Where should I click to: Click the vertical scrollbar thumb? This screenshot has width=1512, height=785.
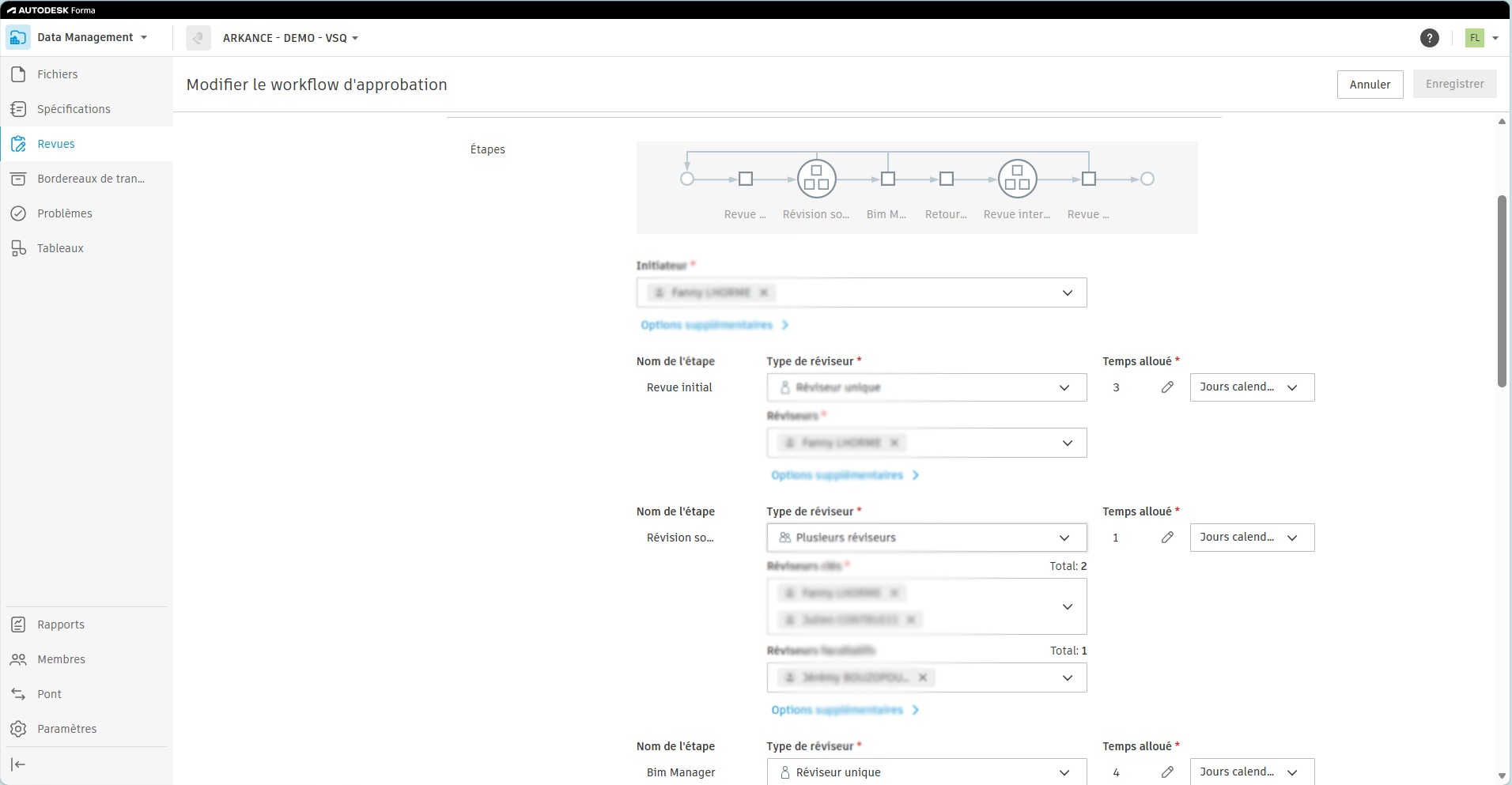point(1502,291)
